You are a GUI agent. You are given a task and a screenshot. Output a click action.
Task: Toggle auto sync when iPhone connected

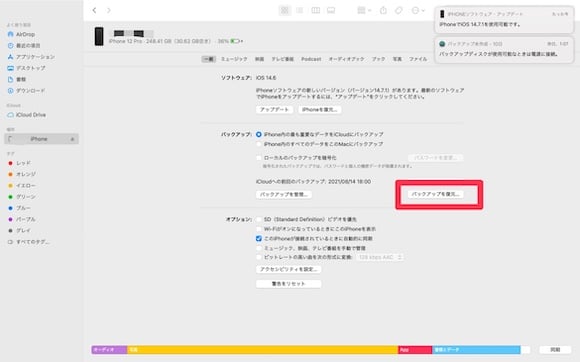pyautogui.click(x=259, y=239)
